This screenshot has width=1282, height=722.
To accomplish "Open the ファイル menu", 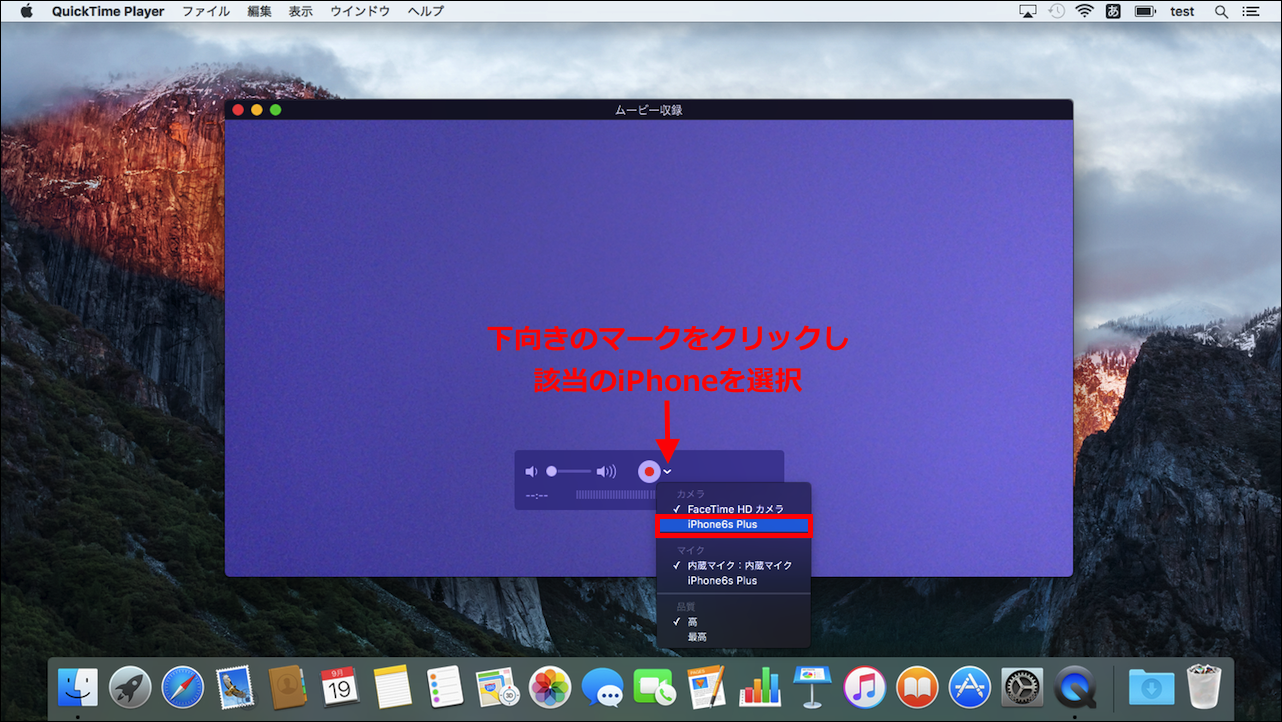I will (x=205, y=11).
